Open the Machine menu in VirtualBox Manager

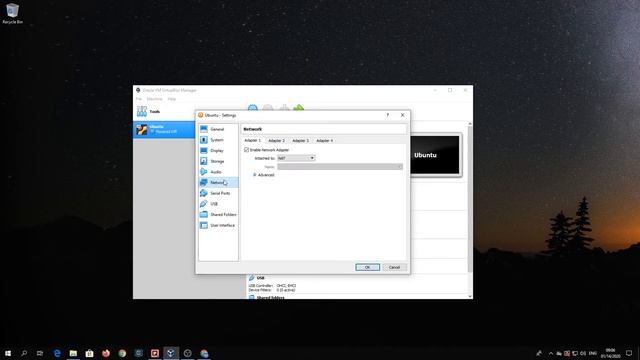coord(154,99)
